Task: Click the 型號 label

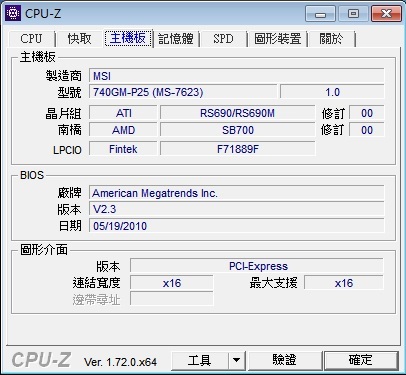Action: (x=69, y=92)
